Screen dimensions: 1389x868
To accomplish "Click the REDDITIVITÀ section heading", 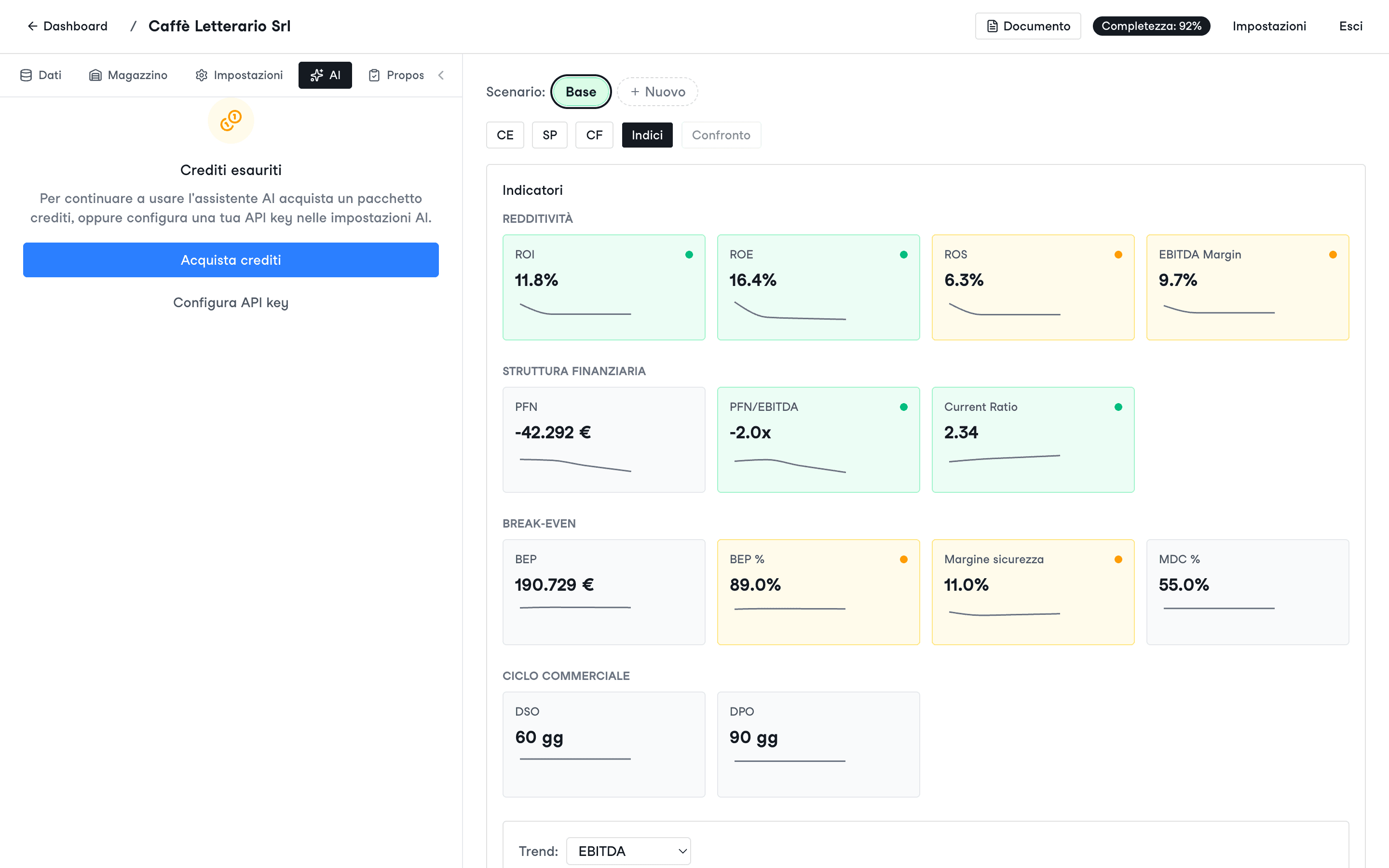I will 538,219.
